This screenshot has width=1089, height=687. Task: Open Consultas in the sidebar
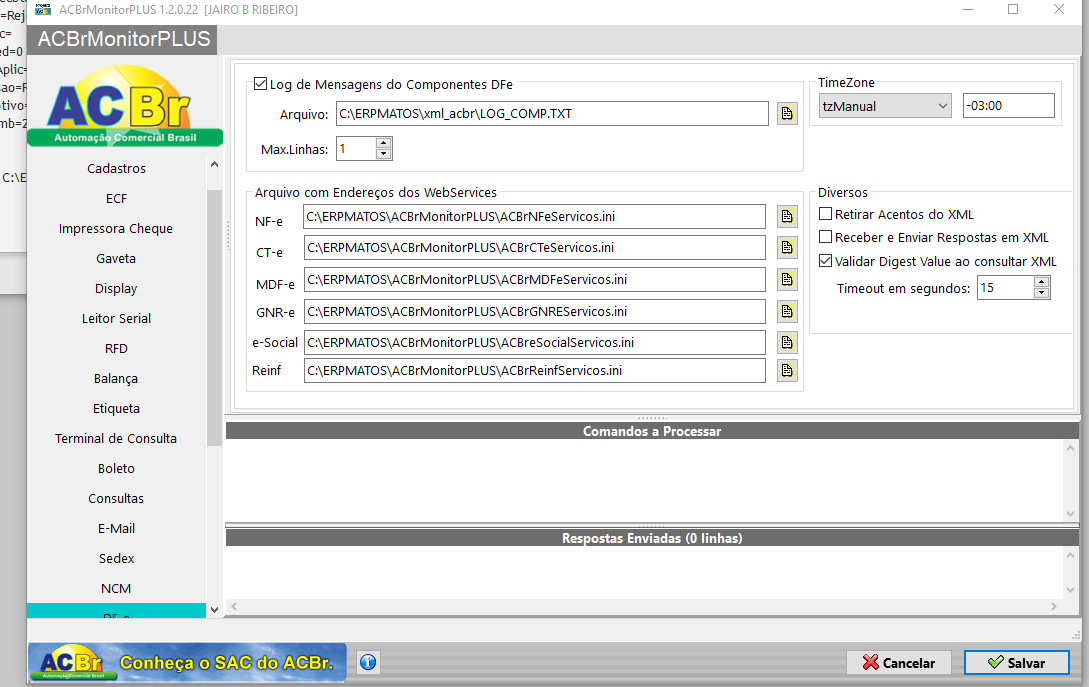click(x=116, y=498)
